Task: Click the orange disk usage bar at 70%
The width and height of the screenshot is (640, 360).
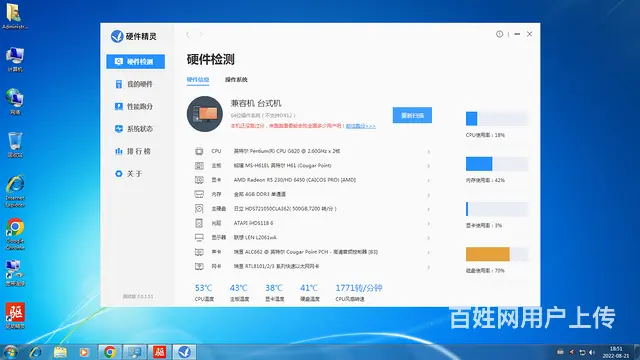Action: pos(497,254)
